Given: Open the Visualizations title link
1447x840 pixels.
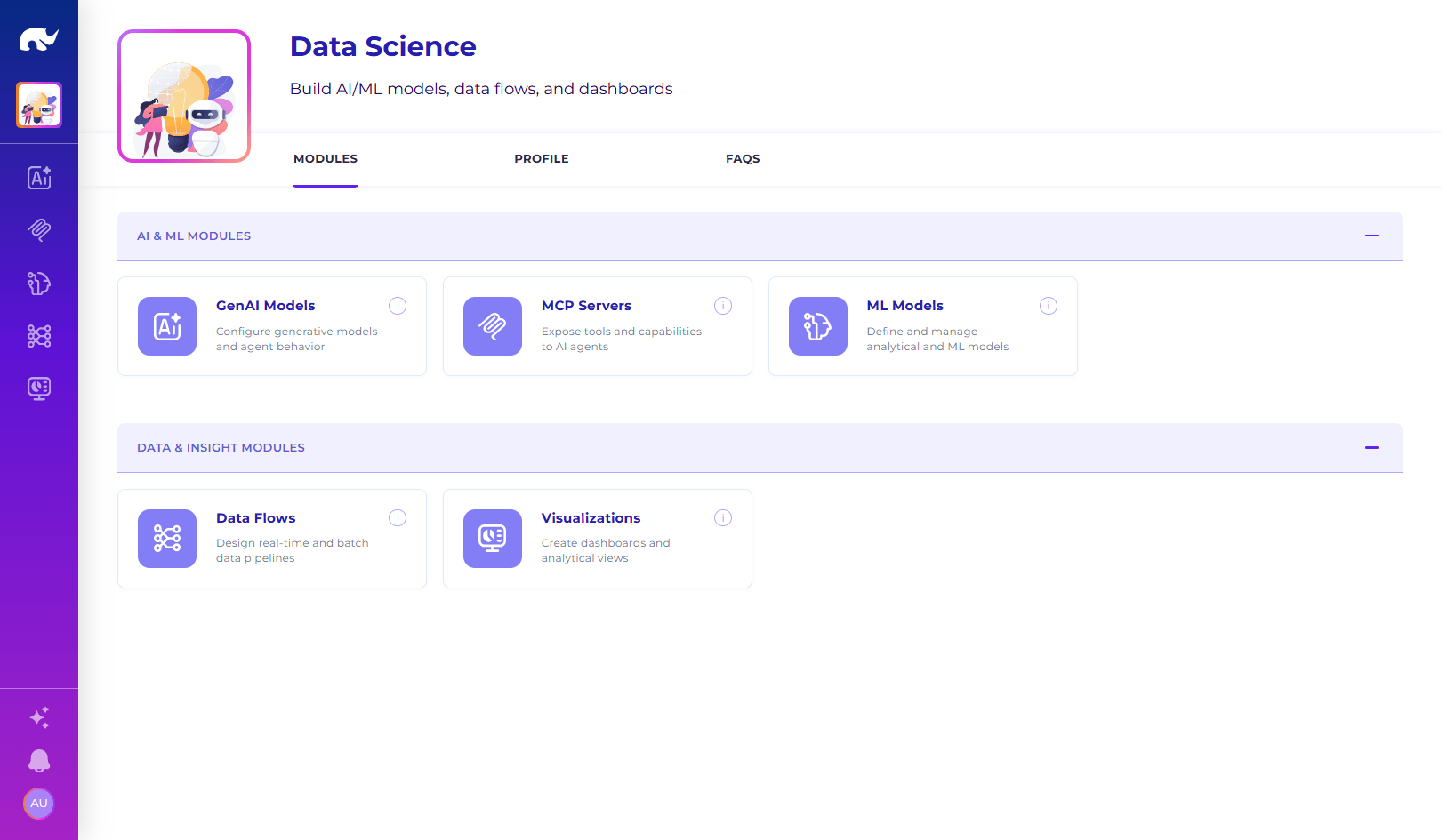Looking at the screenshot, I should click(x=591, y=518).
